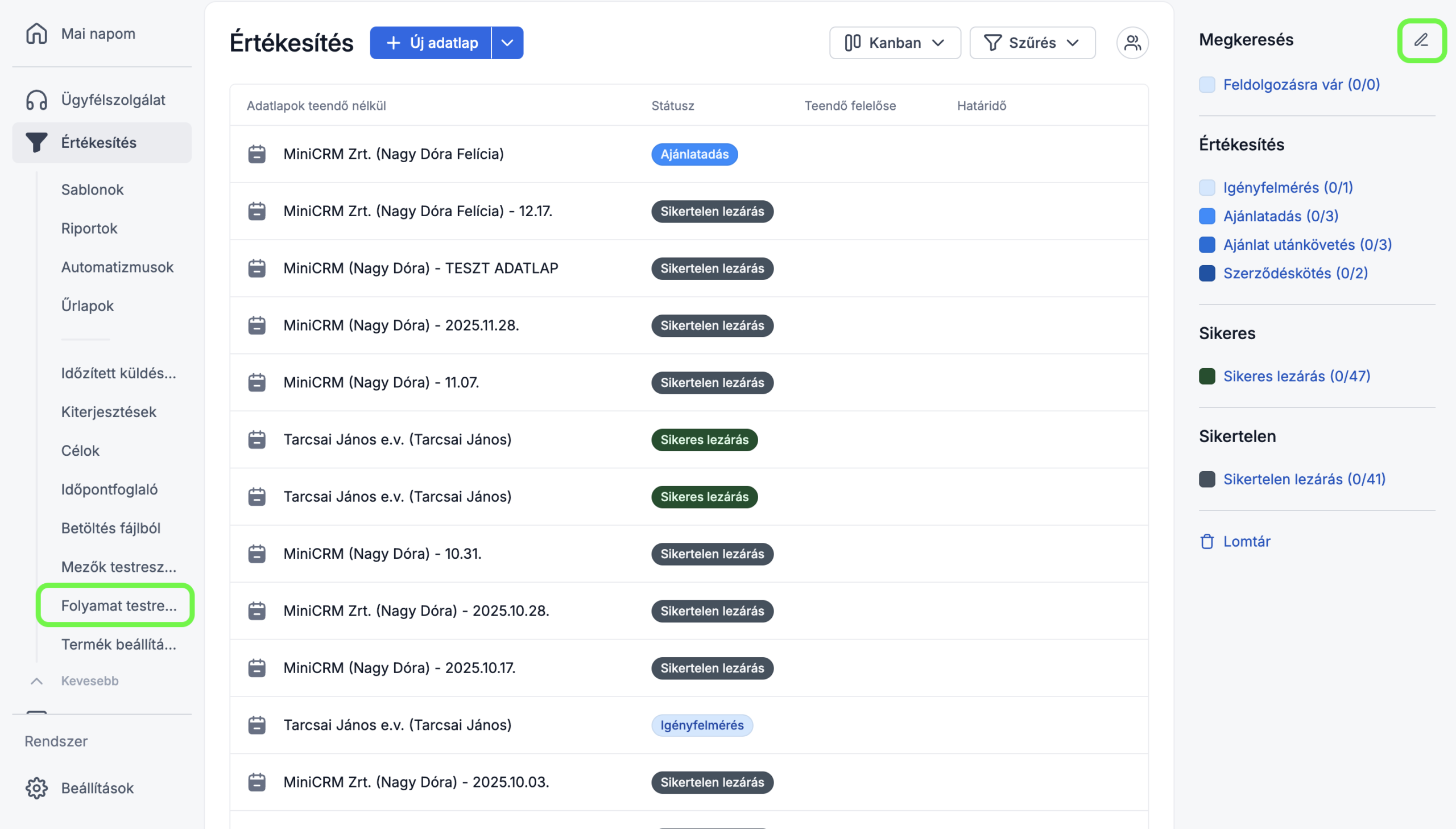Click the pencil edit icon beside Megkeresés
The image size is (1456, 829).
tap(1421, 40)
